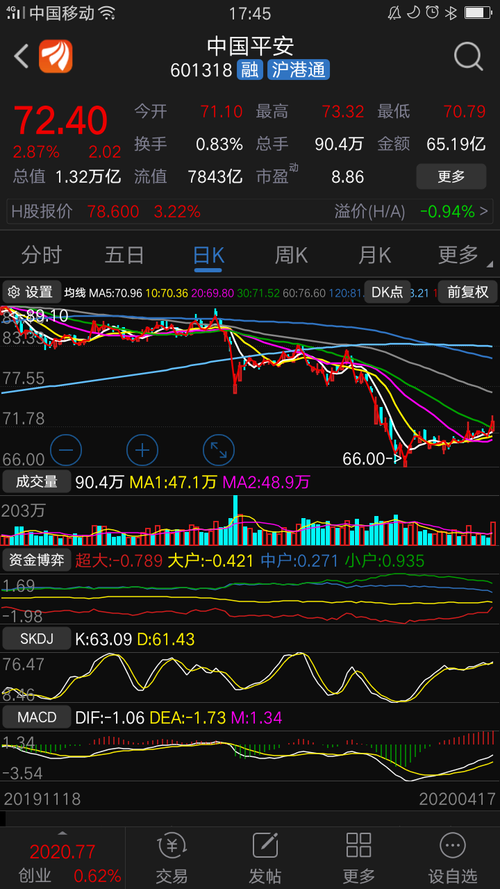
Task: Open the stock search magnifier
Action: tap(468, 56)
